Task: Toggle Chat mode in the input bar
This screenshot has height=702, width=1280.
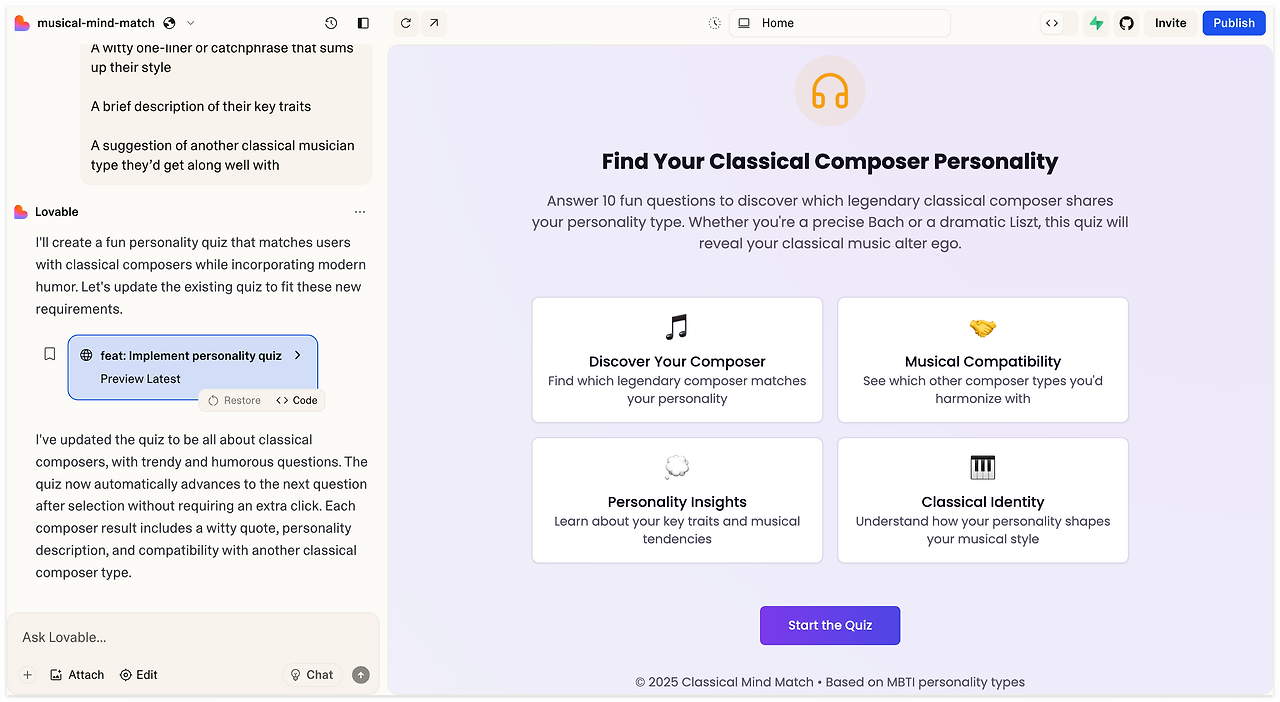Action: pyautogui.click(x=312, y=675)
